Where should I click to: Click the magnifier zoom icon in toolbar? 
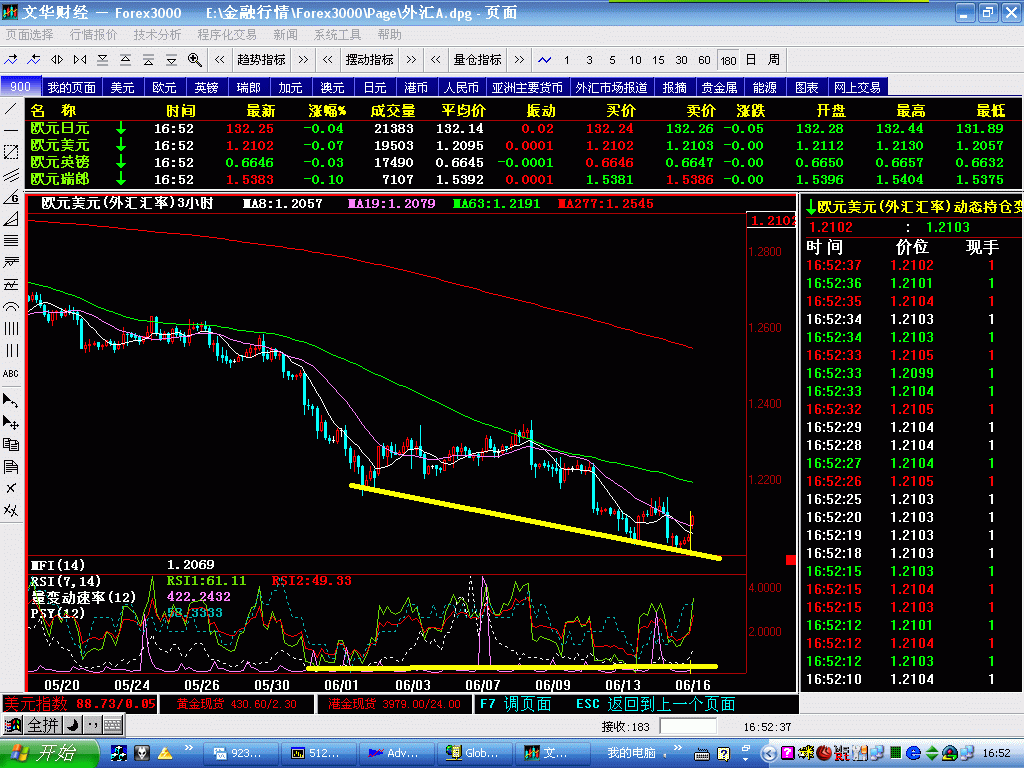point(195,60)
